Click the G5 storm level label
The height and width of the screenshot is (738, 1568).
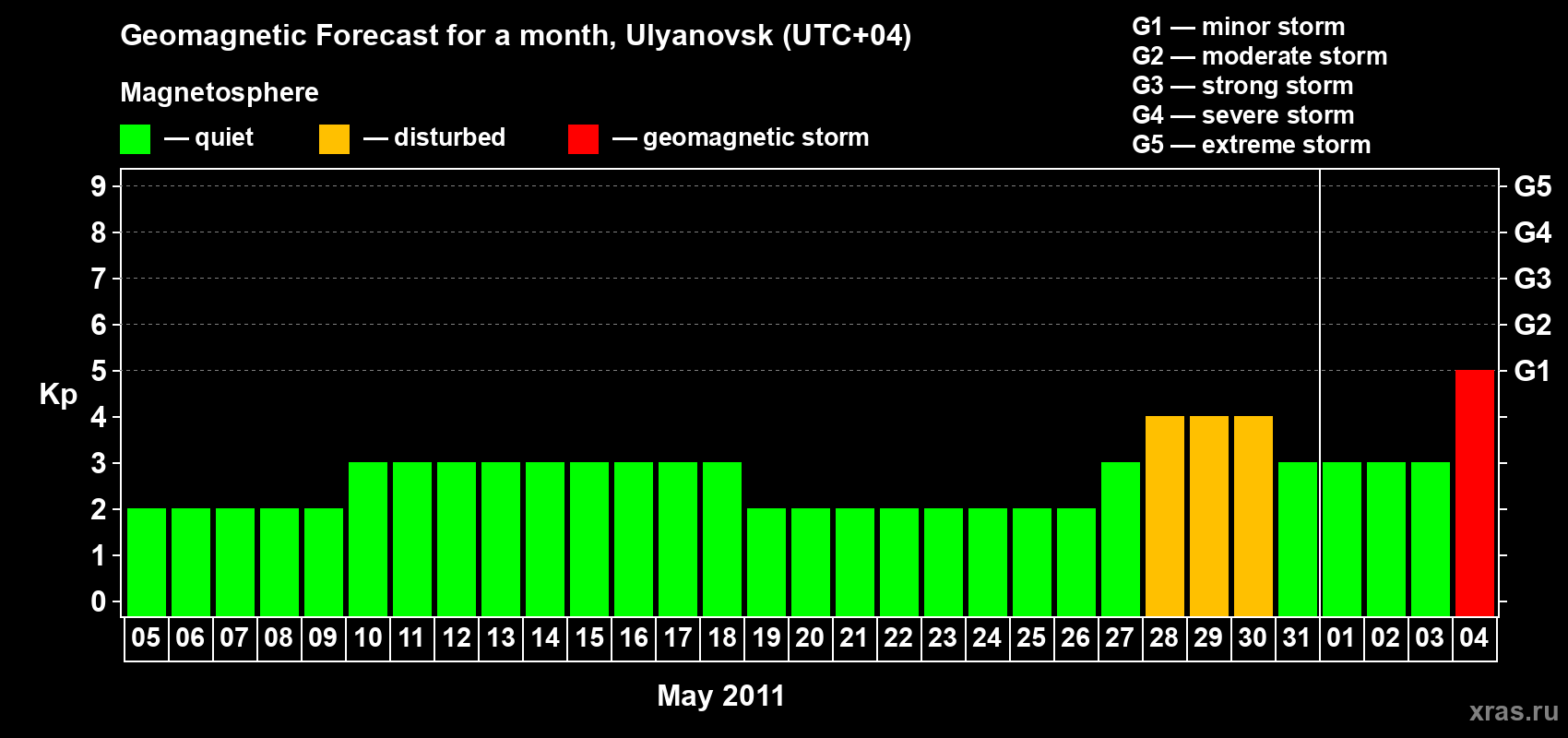(1532, 186)
